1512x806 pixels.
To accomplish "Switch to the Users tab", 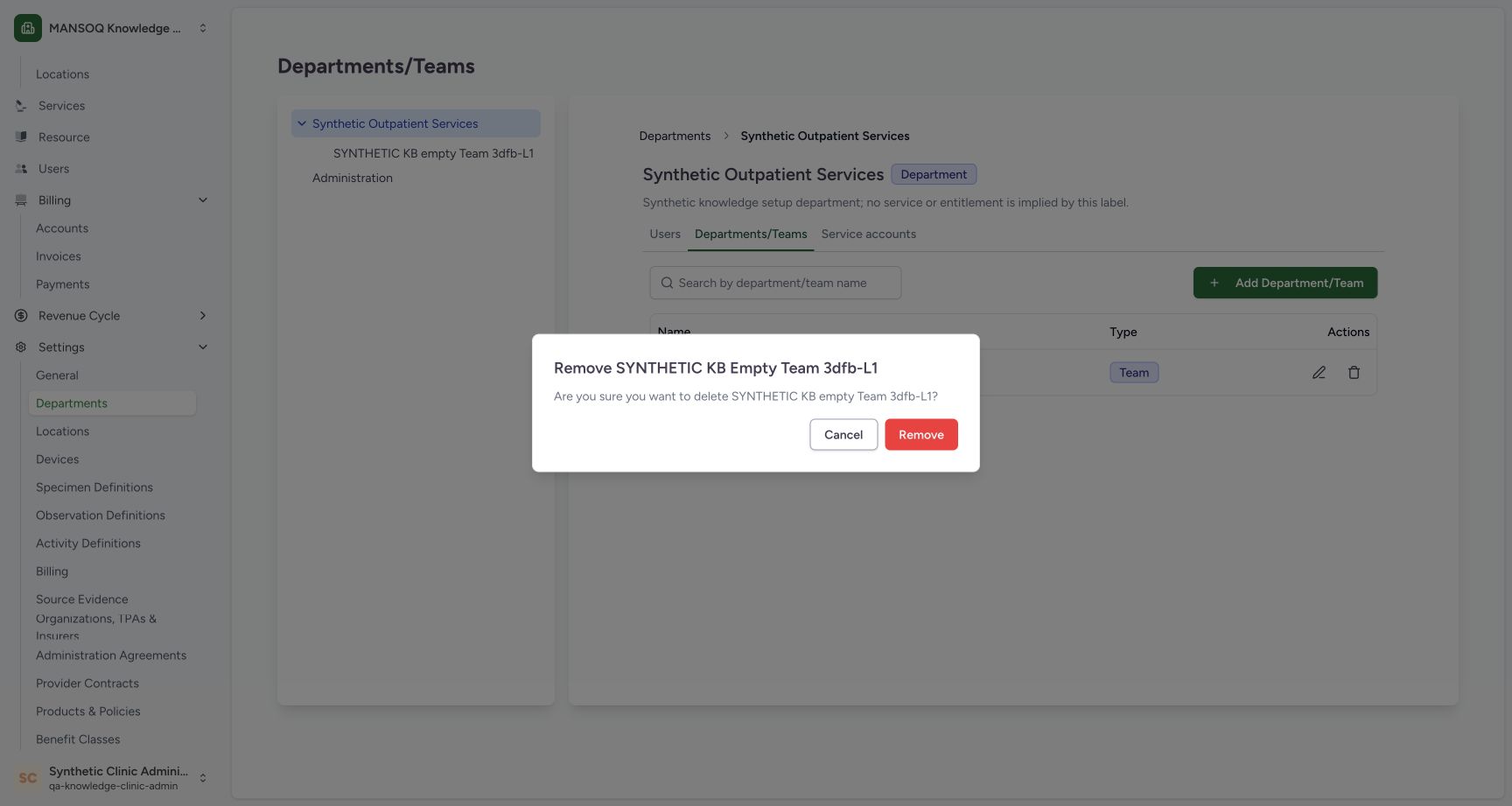I will (x=665, y=234).
